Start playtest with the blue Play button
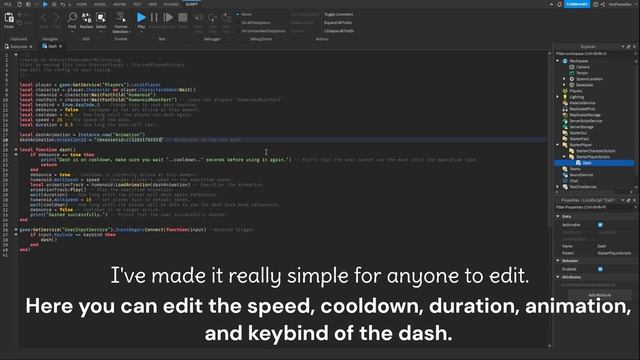Screen dimensions: 640x360 coord(141,17)
